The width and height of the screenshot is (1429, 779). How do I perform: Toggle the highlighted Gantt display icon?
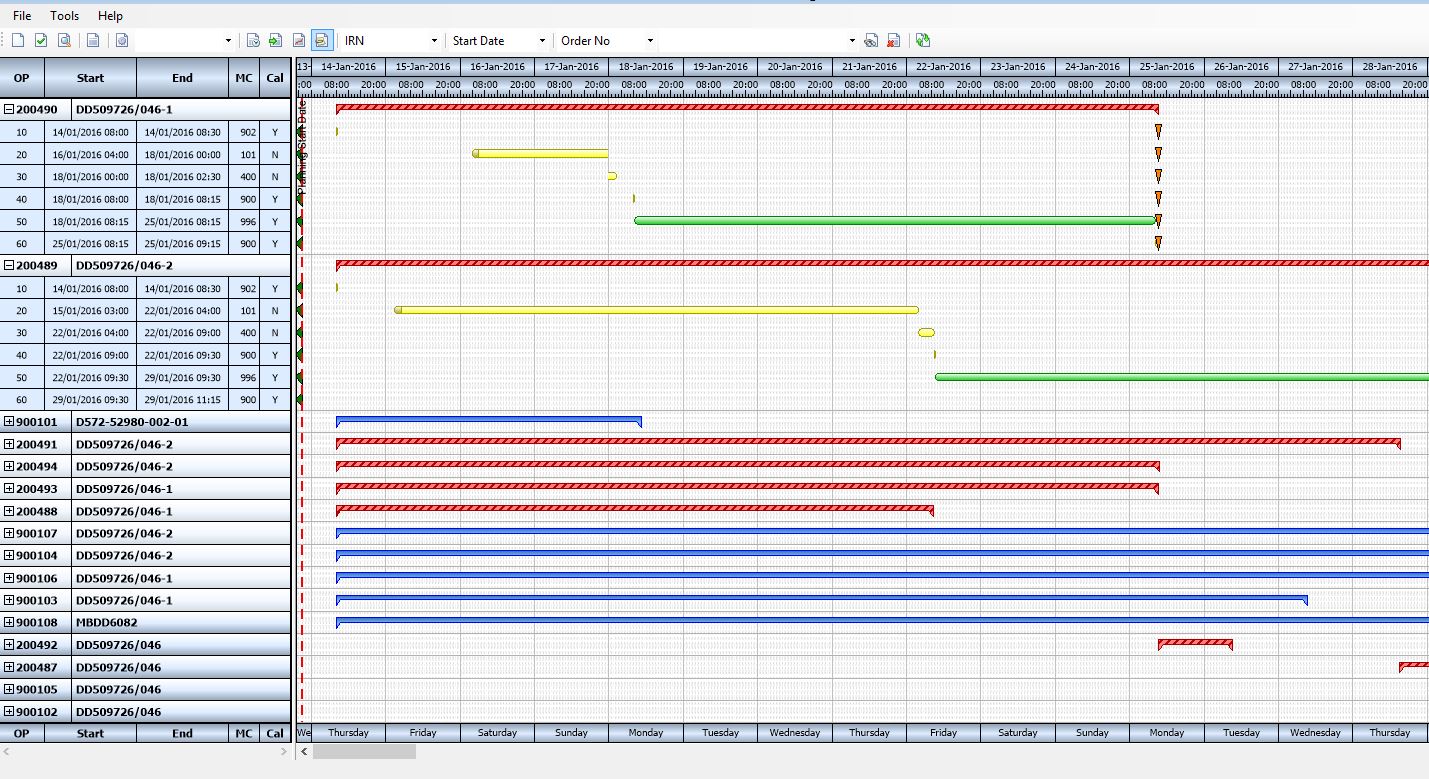320,40
